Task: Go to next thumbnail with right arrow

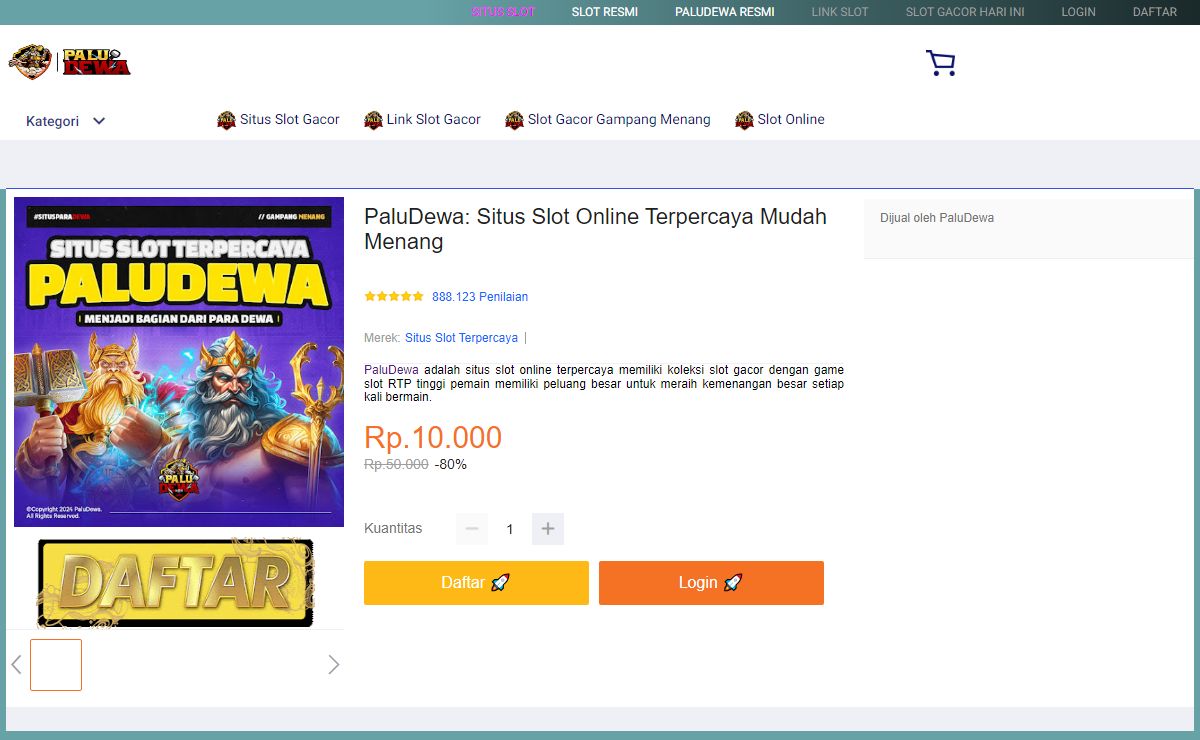Action: click(x=334, y=665)
